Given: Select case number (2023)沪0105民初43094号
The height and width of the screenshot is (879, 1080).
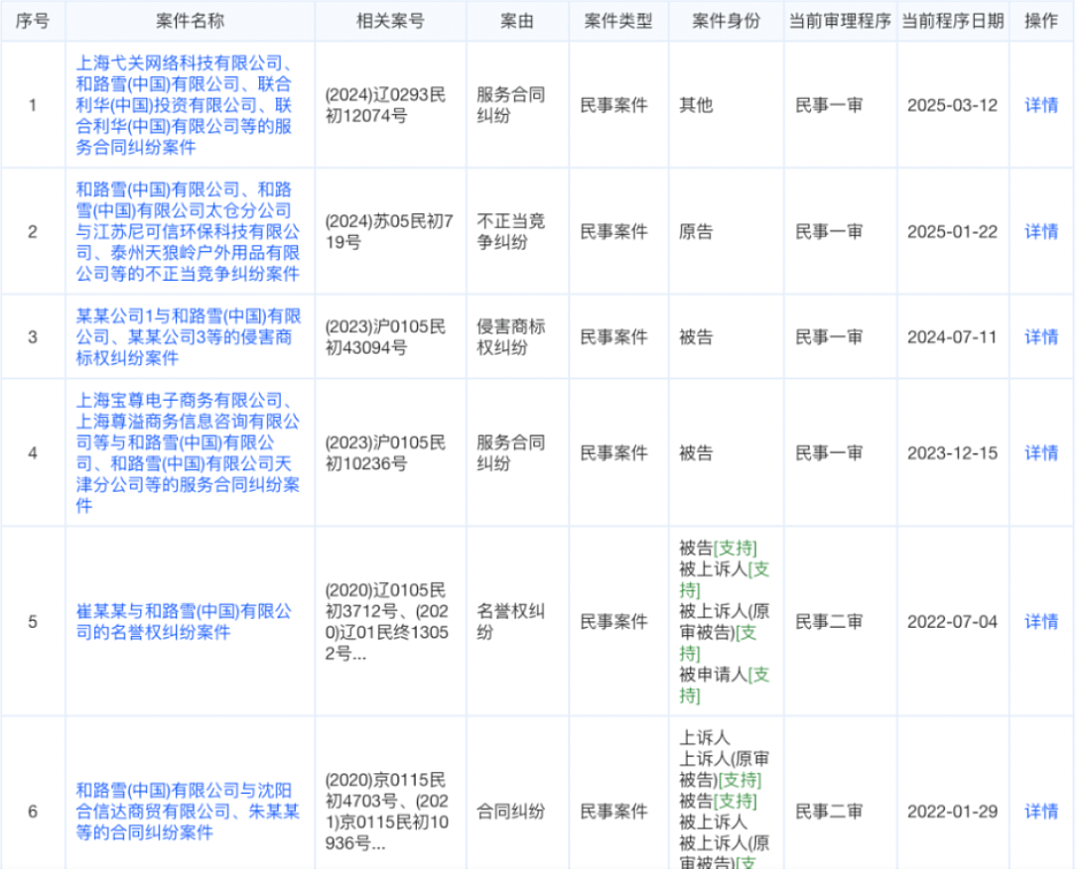Looking at the screenshot, I should 386,338.
